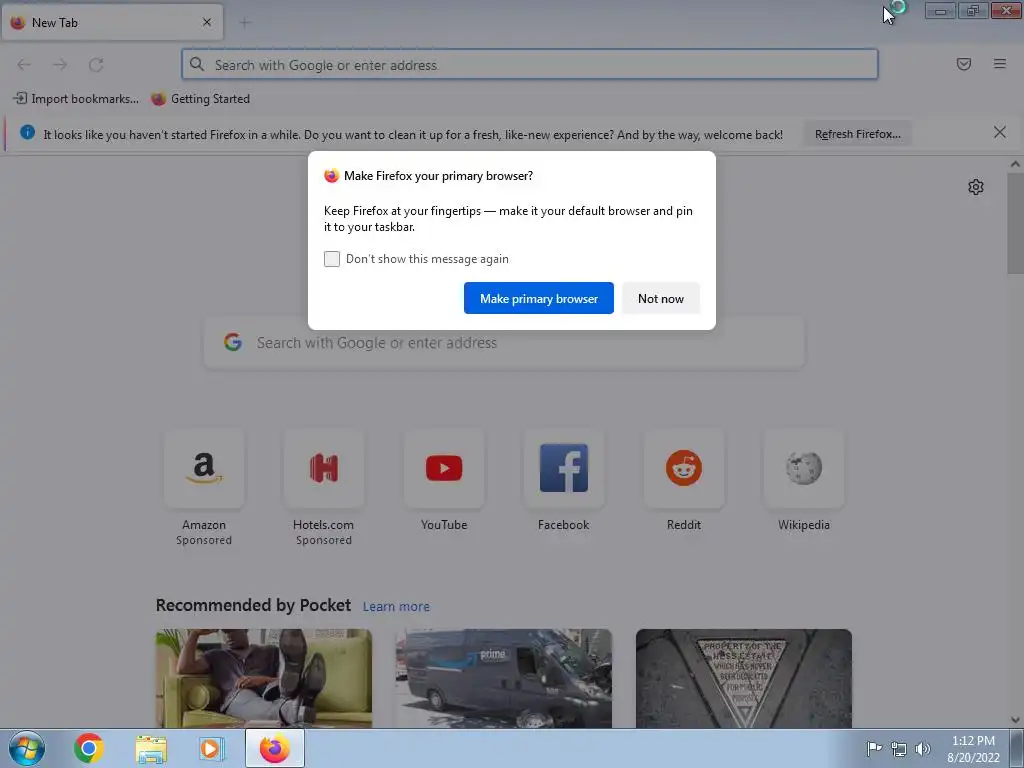
Task: Click the Make primary browser button
Action: click(x=539, y=298)
